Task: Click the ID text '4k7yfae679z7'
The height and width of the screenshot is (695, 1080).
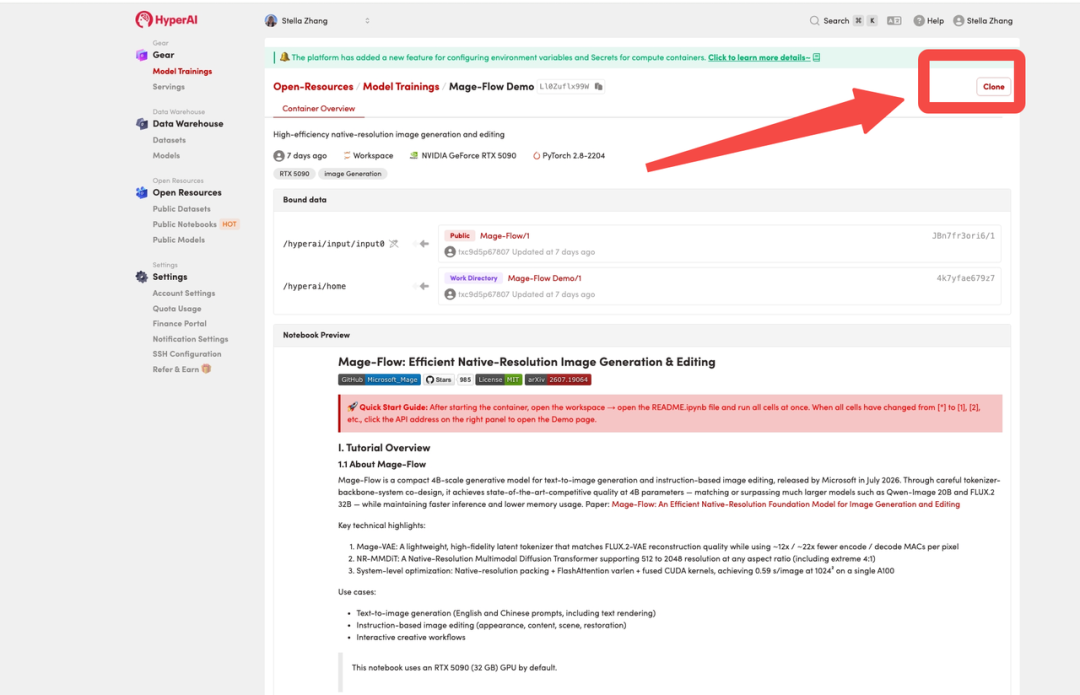Action: click(x=966, y=278)
